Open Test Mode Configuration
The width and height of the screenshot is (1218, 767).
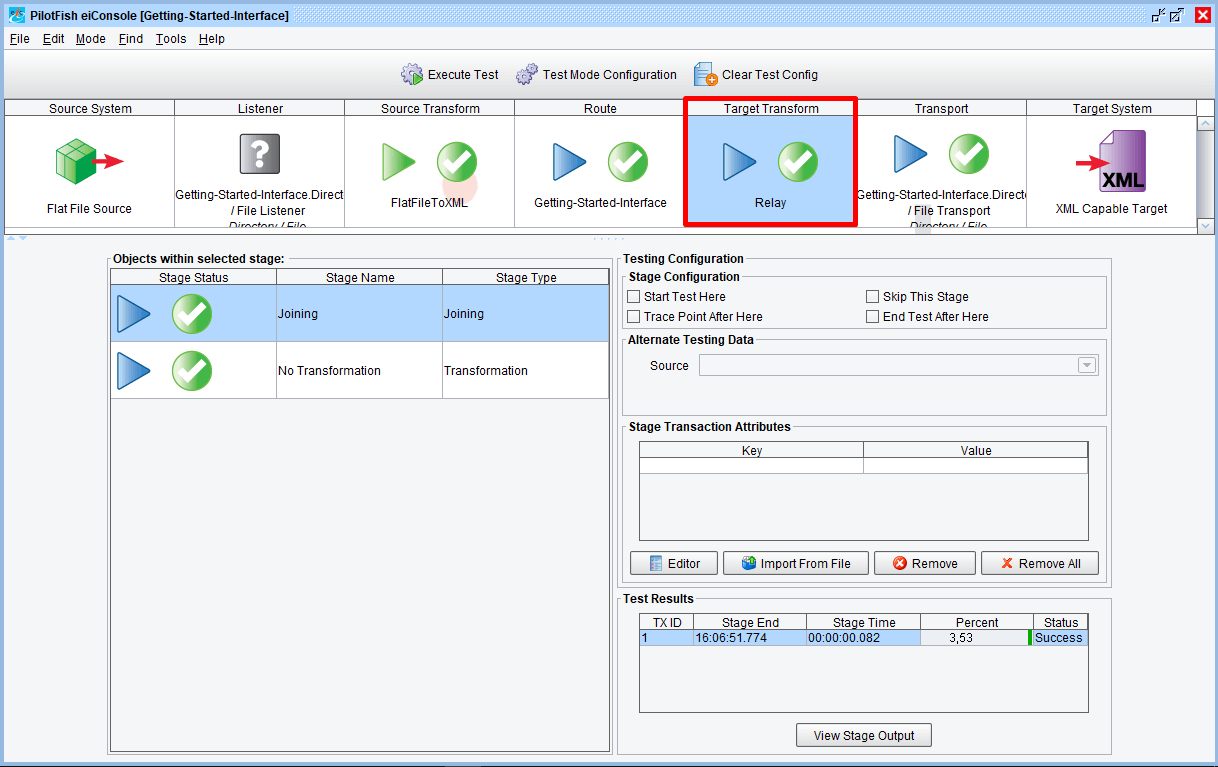pyautogui.click(x=596, y=75)
